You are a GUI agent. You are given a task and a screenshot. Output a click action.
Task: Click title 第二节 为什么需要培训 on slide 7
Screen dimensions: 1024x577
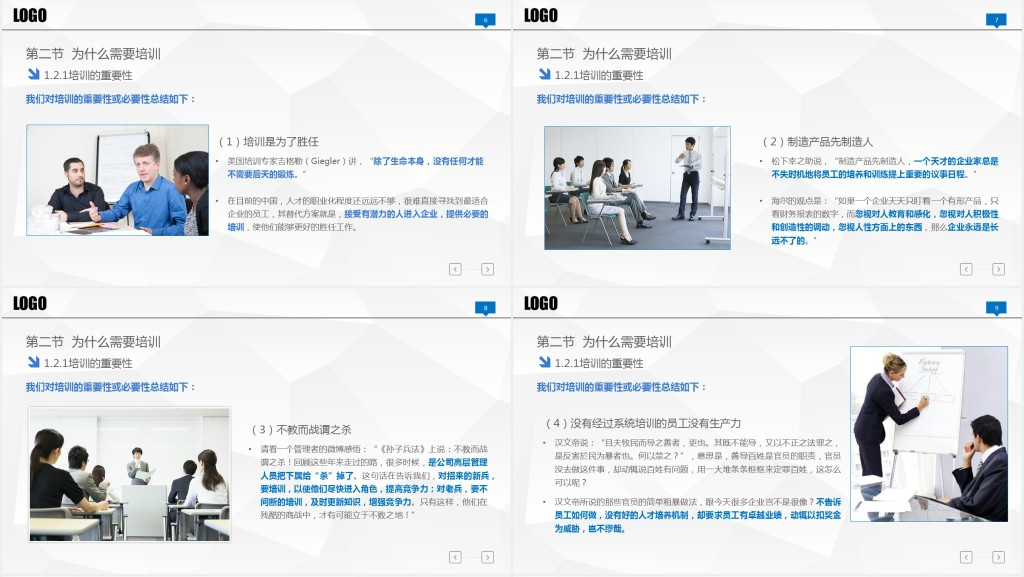(x=603, y=54)
